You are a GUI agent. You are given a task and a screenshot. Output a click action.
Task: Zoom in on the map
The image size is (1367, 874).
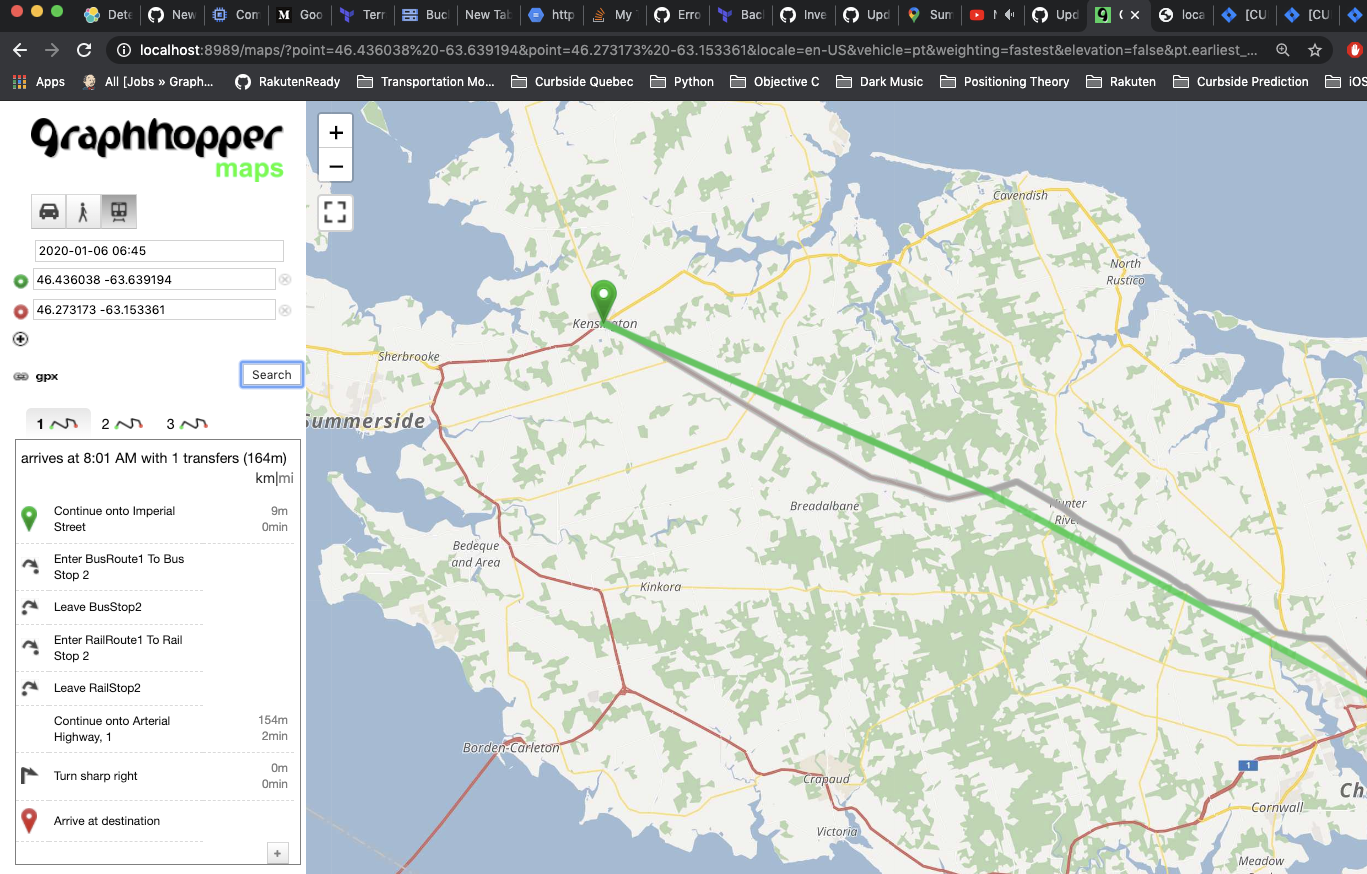[x=335, y=130]
